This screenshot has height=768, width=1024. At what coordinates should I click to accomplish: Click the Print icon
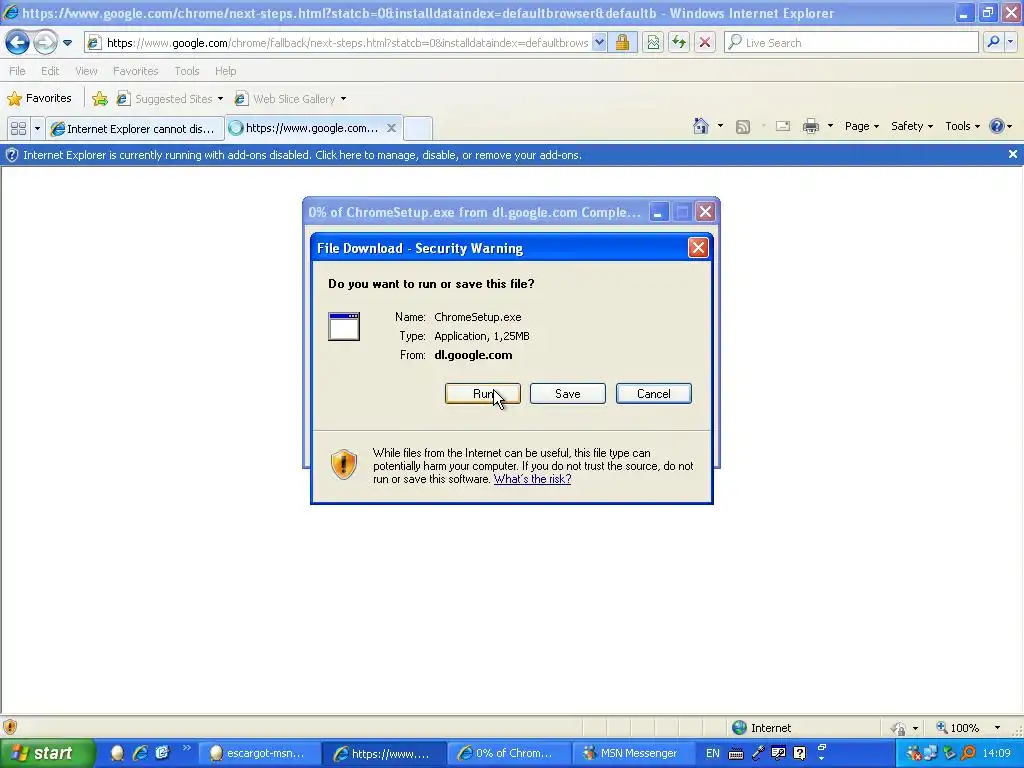point(810,126)
